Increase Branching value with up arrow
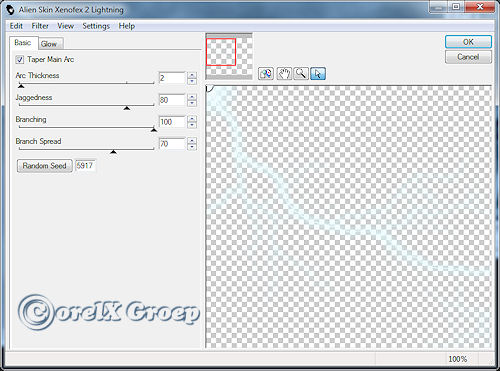The image size is (500, 371). [x=192, y=119]
